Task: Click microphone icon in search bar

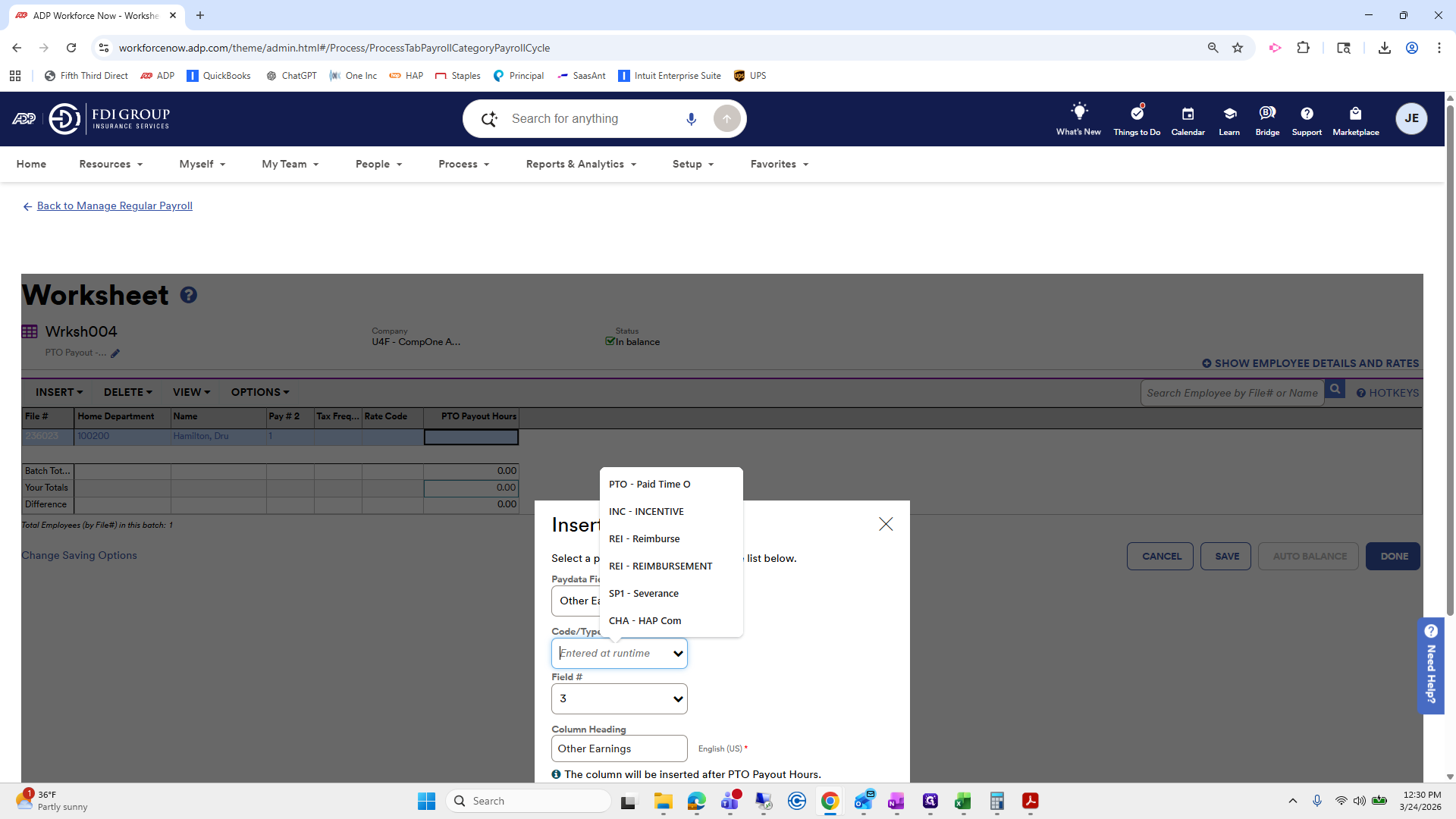Action: 691,119
